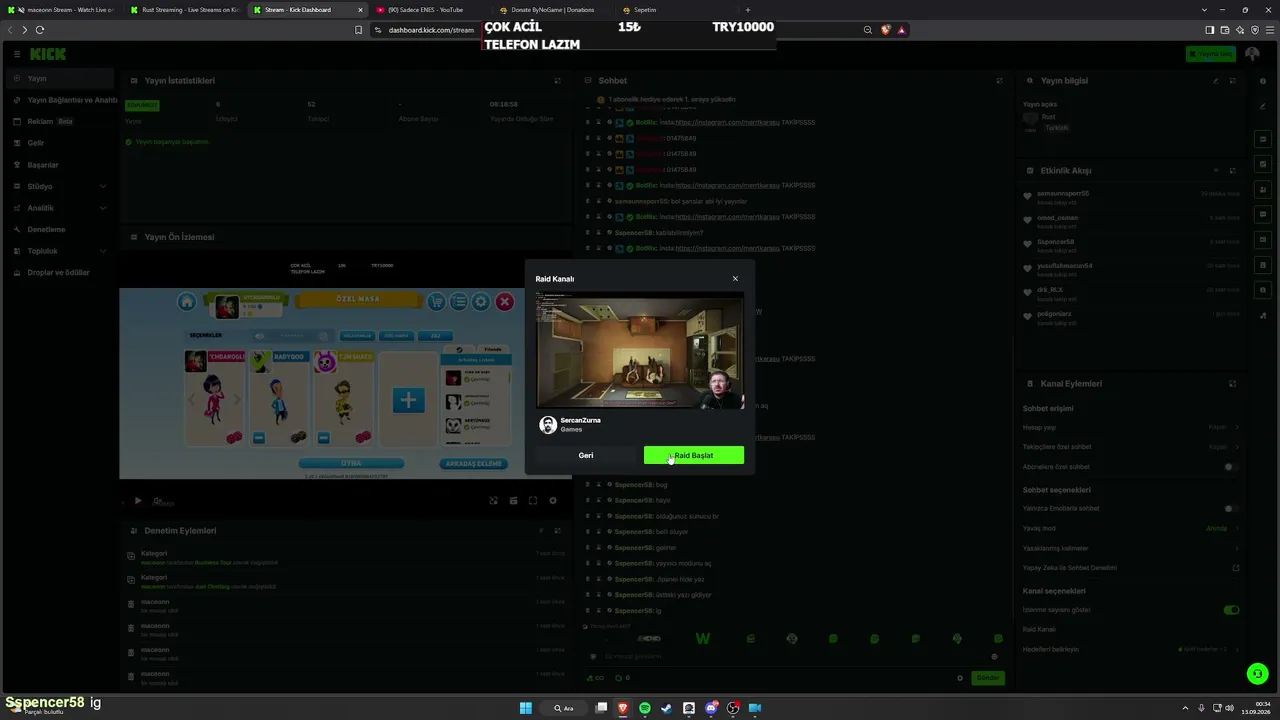Click the SercanZurna channel avatar

point(547,425)
